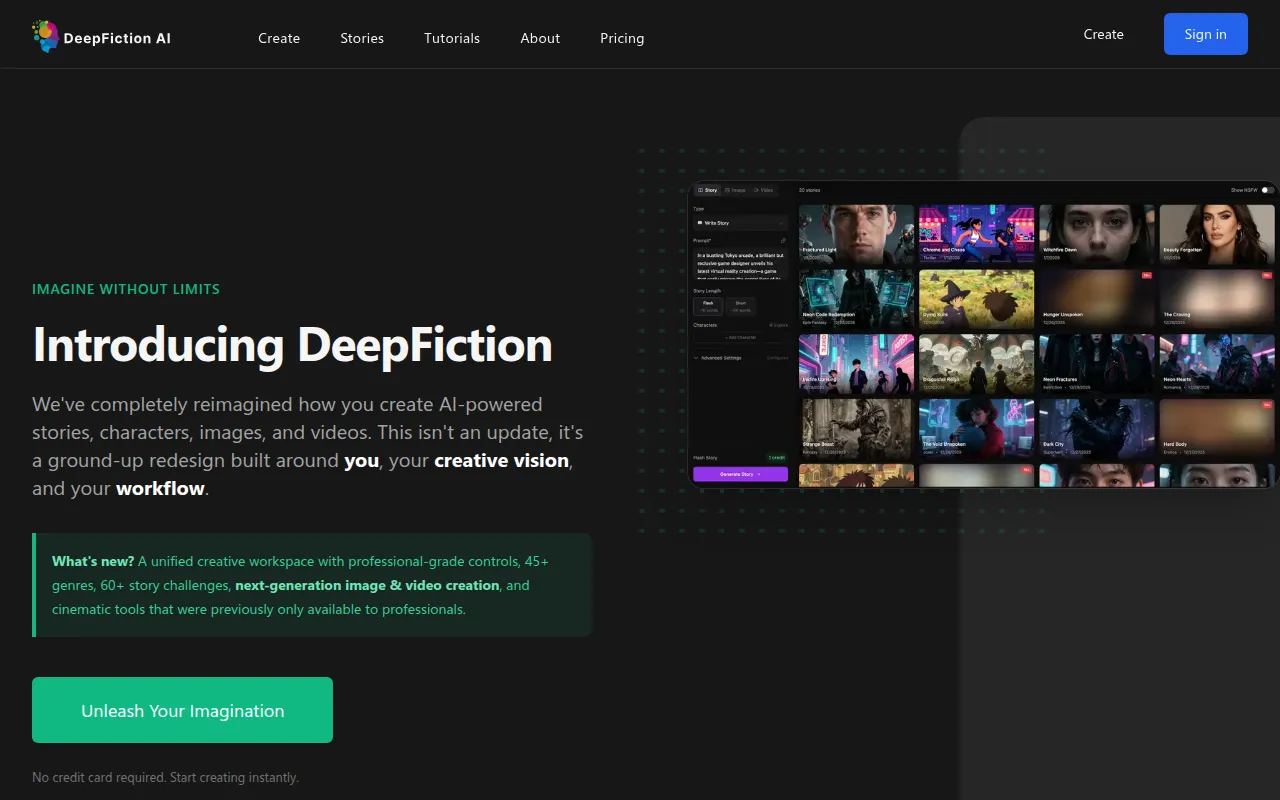Open the Neon Fractures story card
Viewport: 1280px width, 800px height.
tap(1097, 364)
